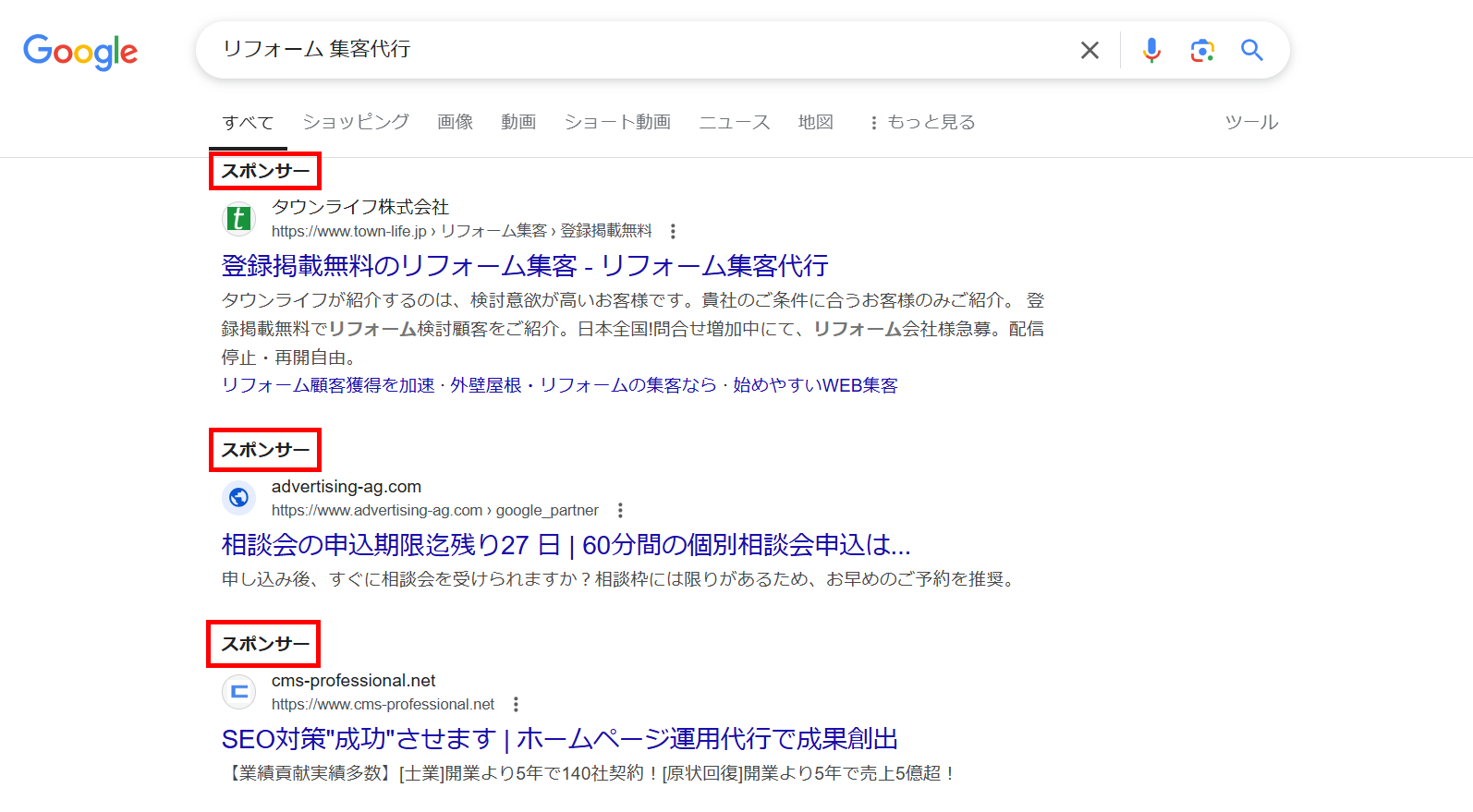The image size is (1473, 812).
Task: Switch to the 画像 tab
Action: pos(455,122)
